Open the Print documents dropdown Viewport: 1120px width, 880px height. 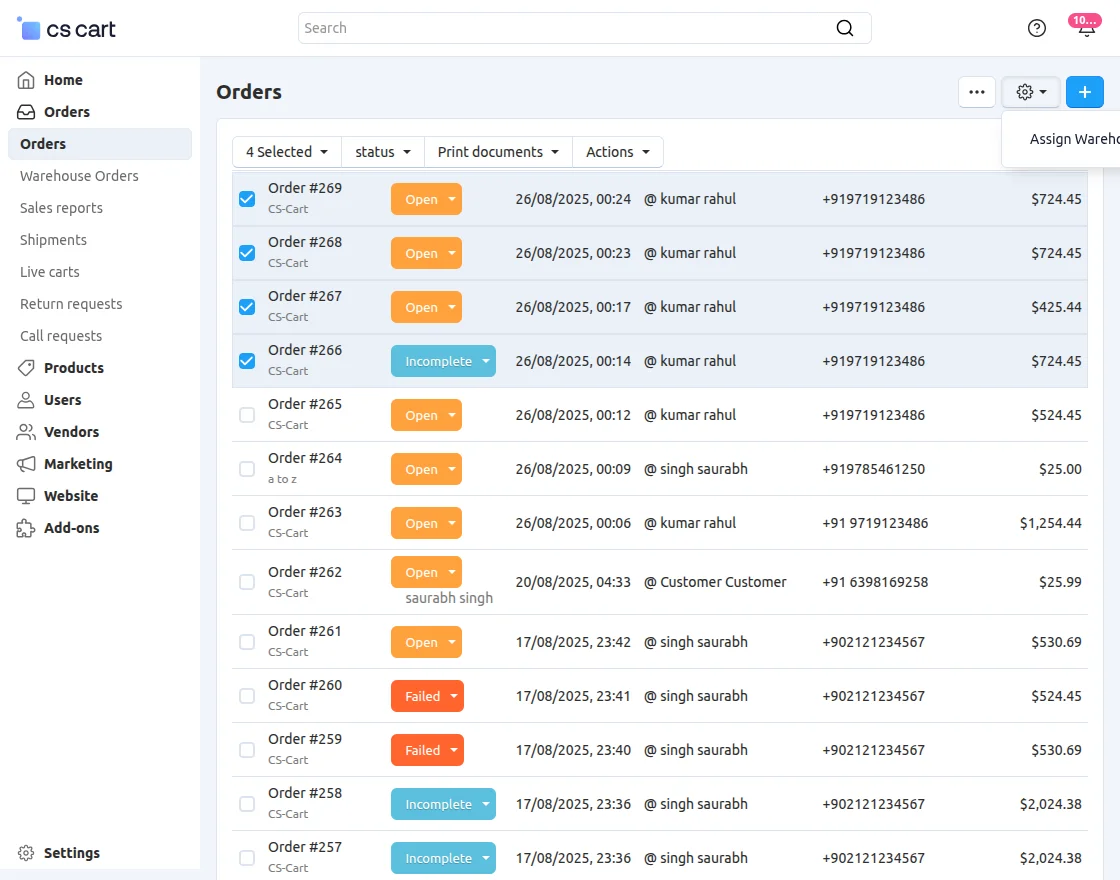point(498,152)
